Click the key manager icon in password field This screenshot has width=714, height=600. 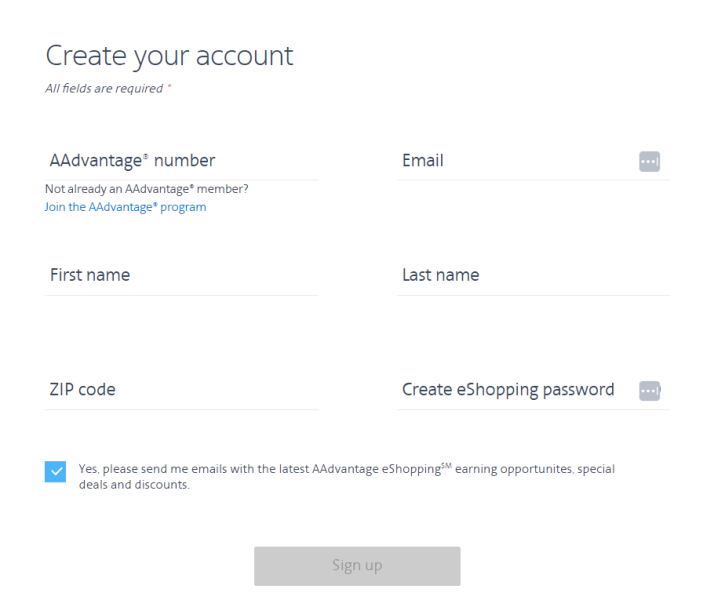[650, 390]
